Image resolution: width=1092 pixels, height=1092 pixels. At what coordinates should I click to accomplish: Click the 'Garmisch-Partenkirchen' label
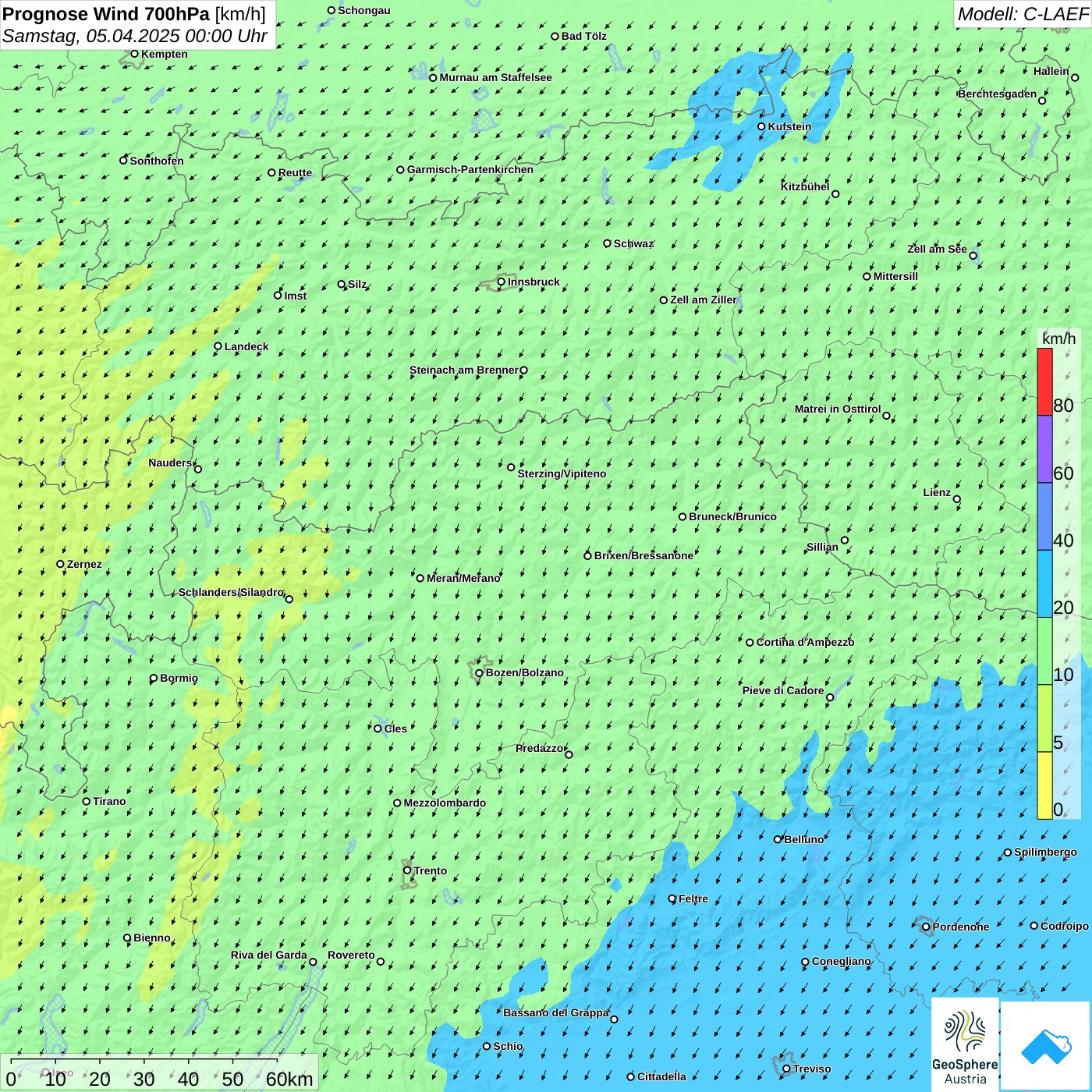tap(470, 169)
